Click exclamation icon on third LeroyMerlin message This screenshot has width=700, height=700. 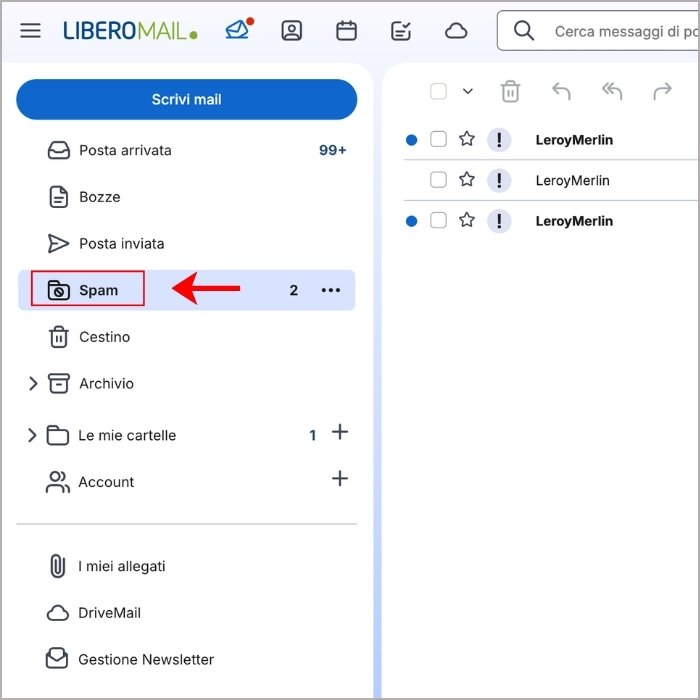point(499,221)
